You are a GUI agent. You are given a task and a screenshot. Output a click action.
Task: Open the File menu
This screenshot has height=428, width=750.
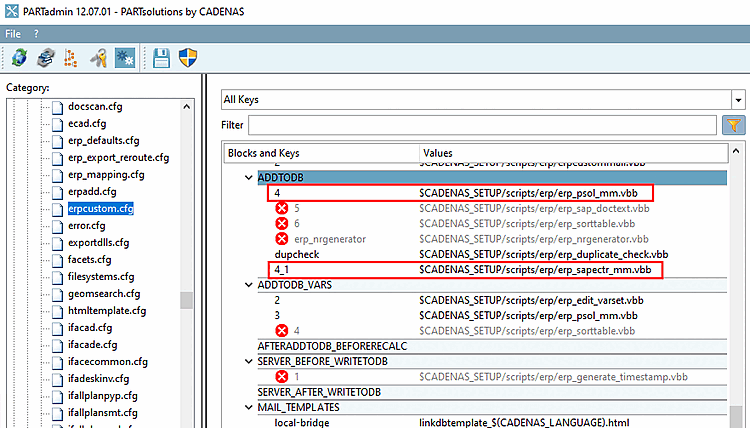click(13, 34)
